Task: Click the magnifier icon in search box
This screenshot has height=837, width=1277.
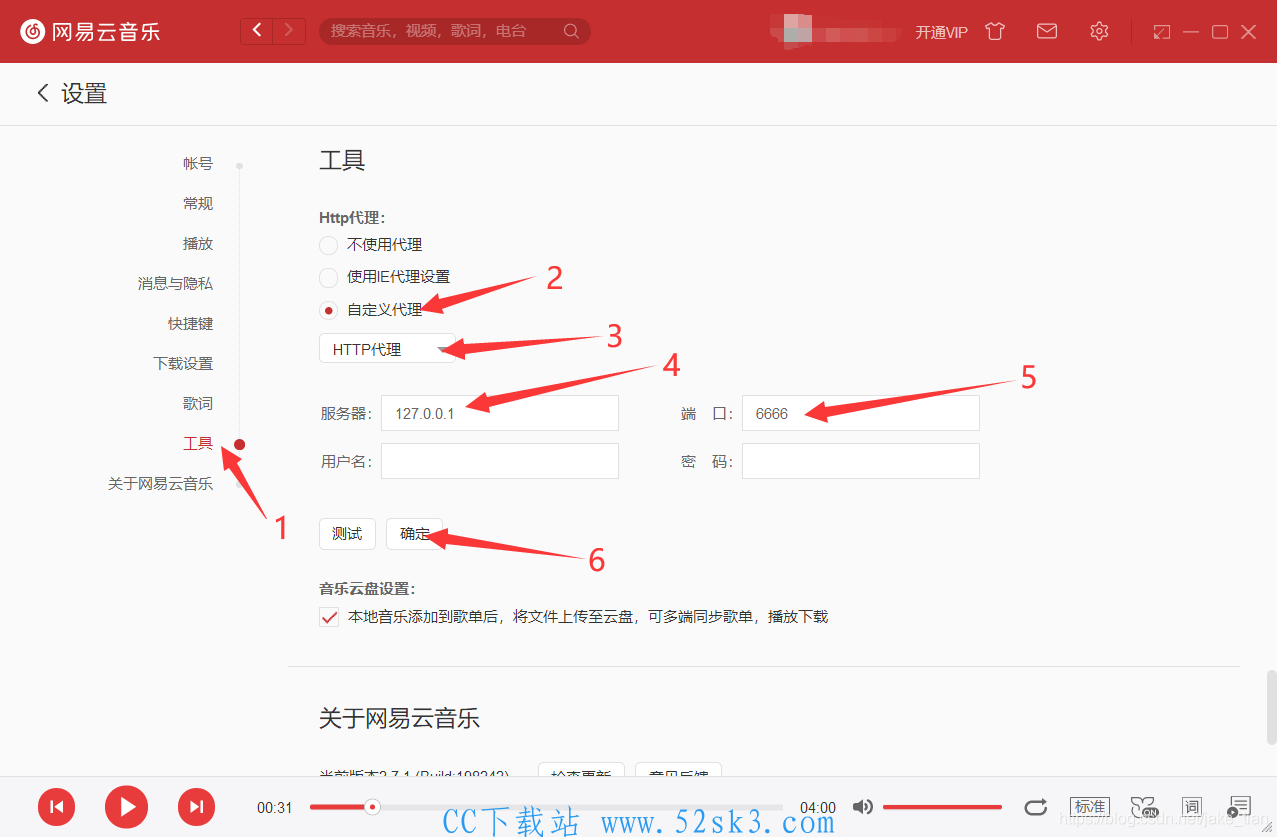Action: (x=571, y=31)
